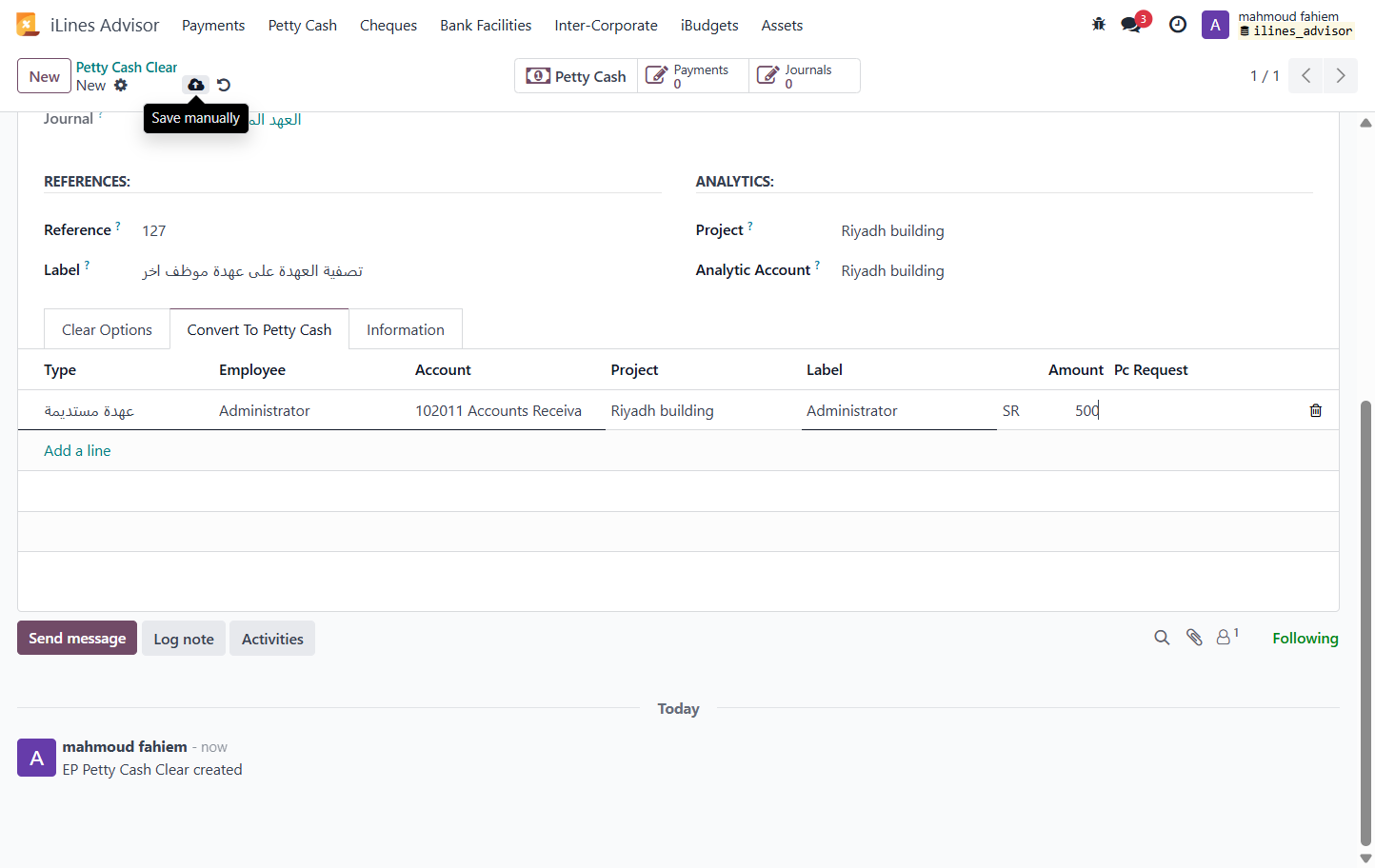Go to the next record arrow
The height and width of the screenshot is (868, 1375).
tap(1341, 75)
